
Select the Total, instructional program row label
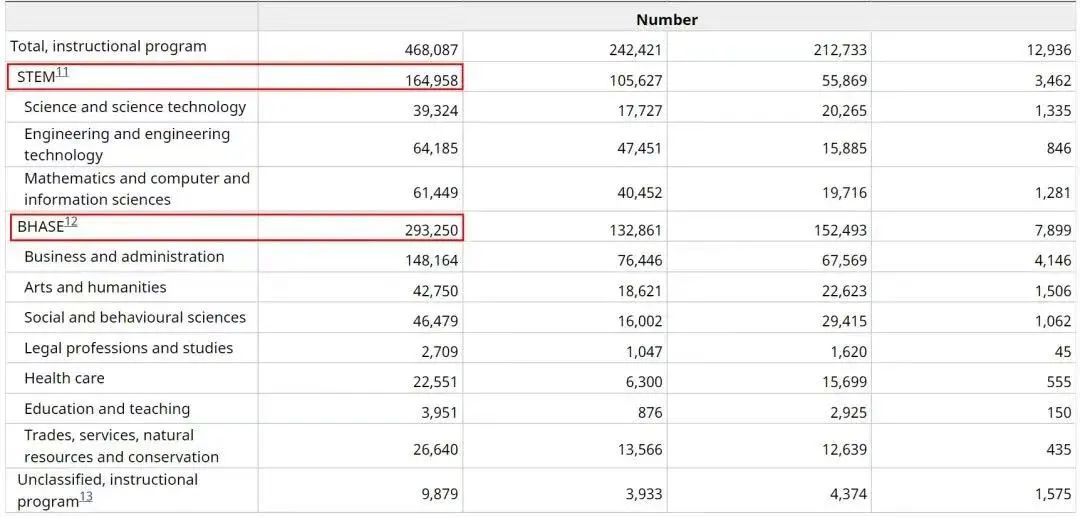tap(108, 46)
